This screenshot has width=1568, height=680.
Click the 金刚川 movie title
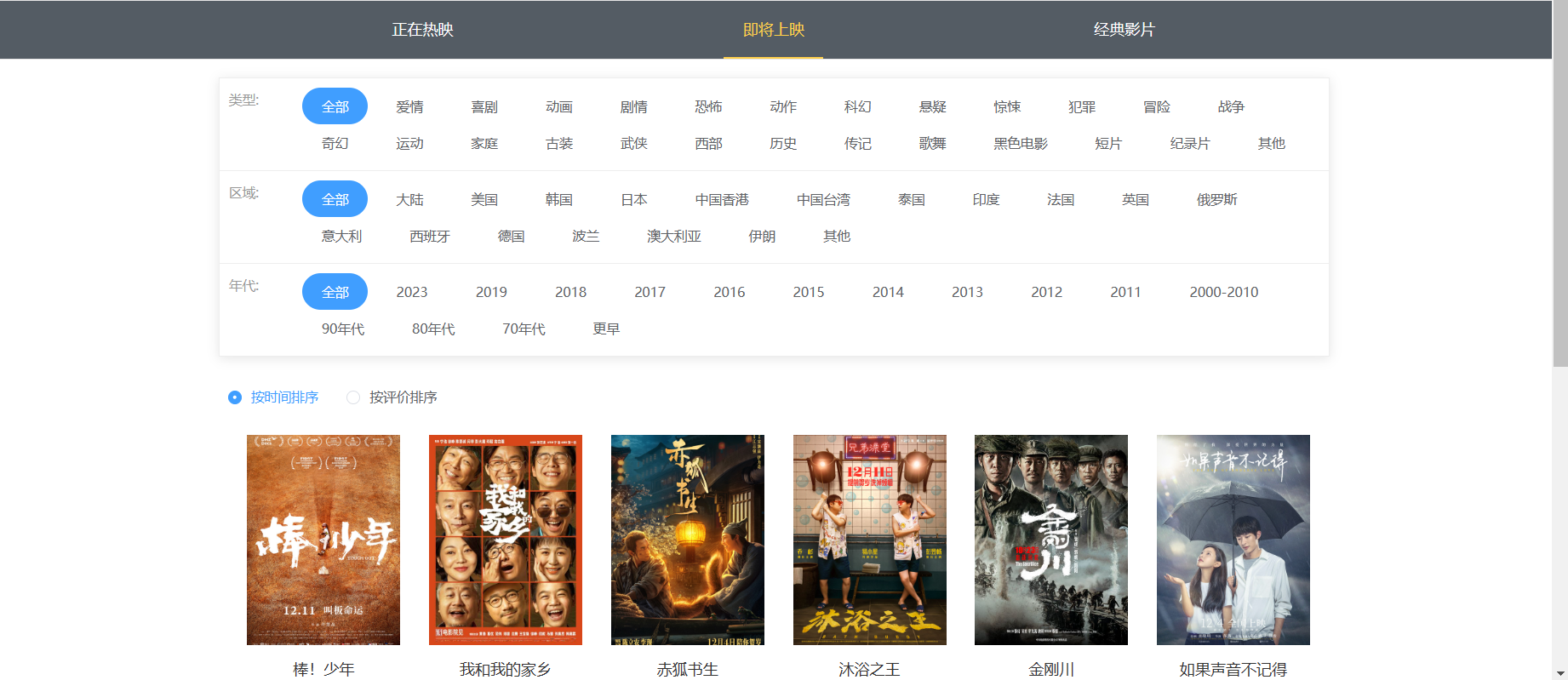pos(1051,670)
